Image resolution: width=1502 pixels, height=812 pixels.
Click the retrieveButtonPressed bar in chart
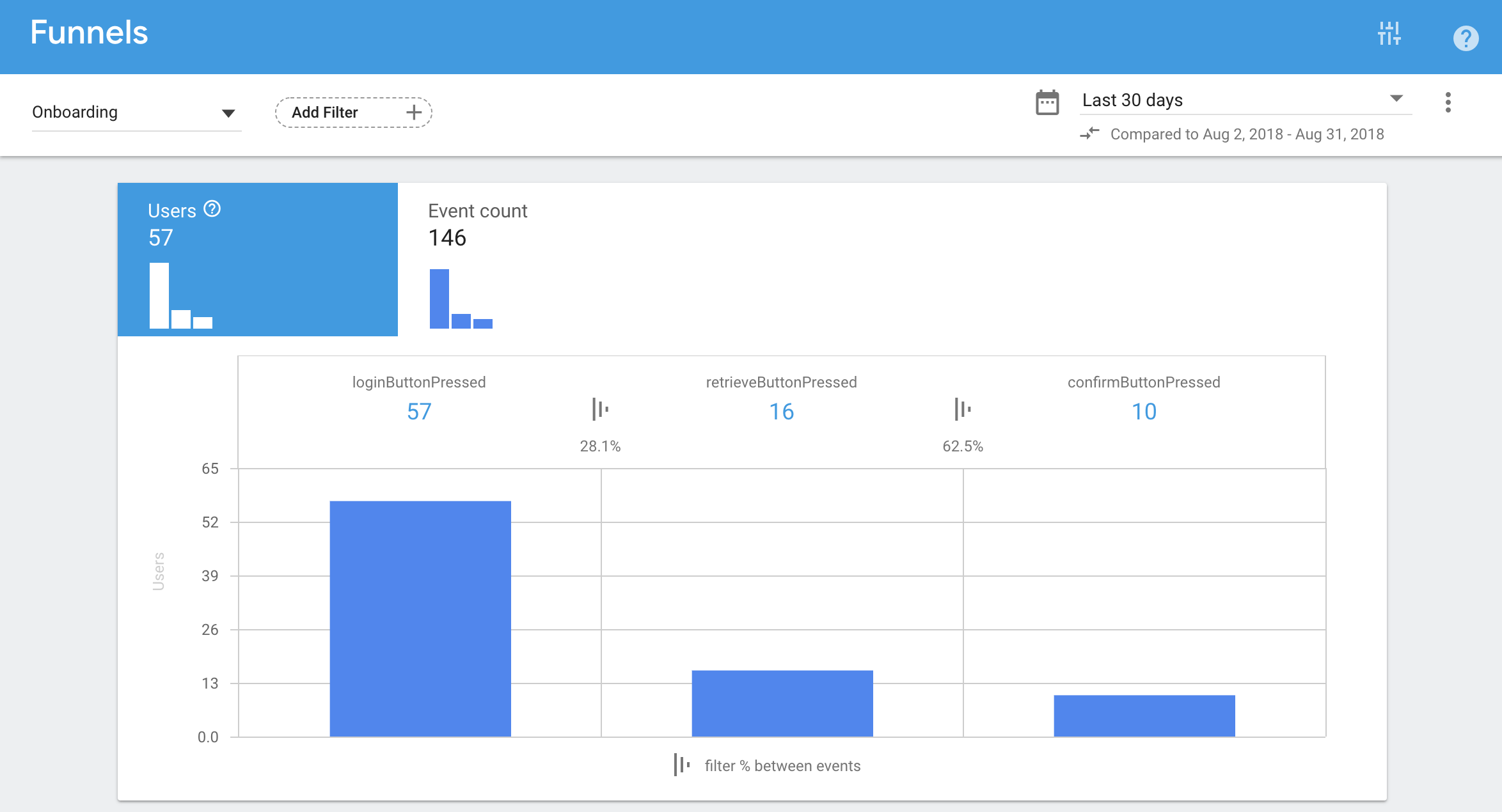[782, 703]
